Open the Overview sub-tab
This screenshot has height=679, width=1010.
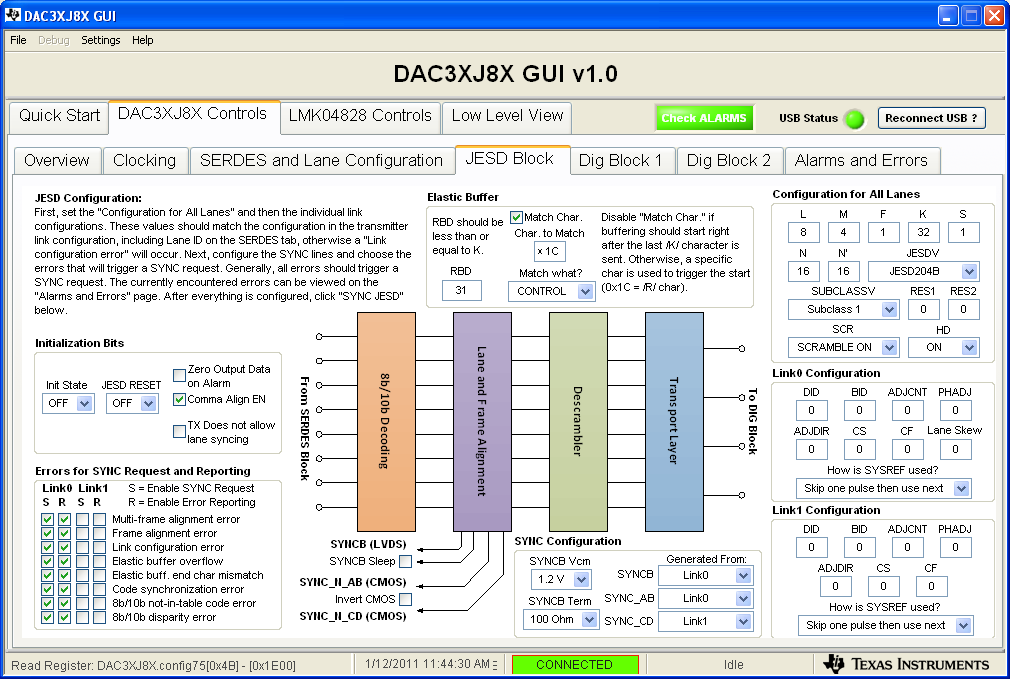(57, 160)
